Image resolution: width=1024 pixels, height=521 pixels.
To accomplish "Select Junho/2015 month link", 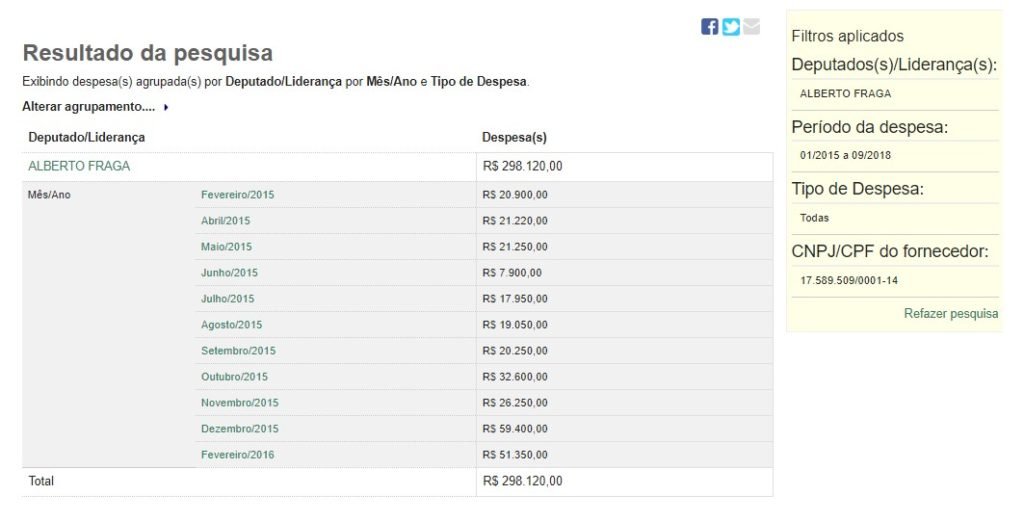I will click(x=229, y=273).
